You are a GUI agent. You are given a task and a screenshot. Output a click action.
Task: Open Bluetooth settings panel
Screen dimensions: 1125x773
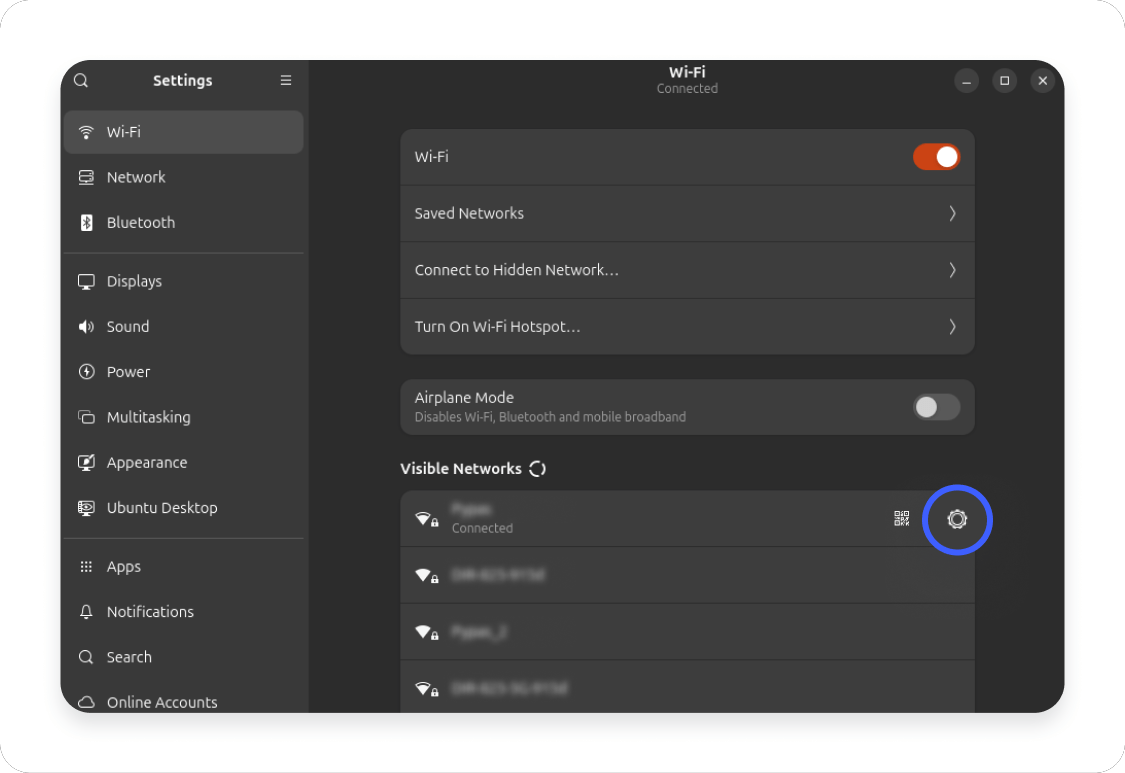click(184, 222)
